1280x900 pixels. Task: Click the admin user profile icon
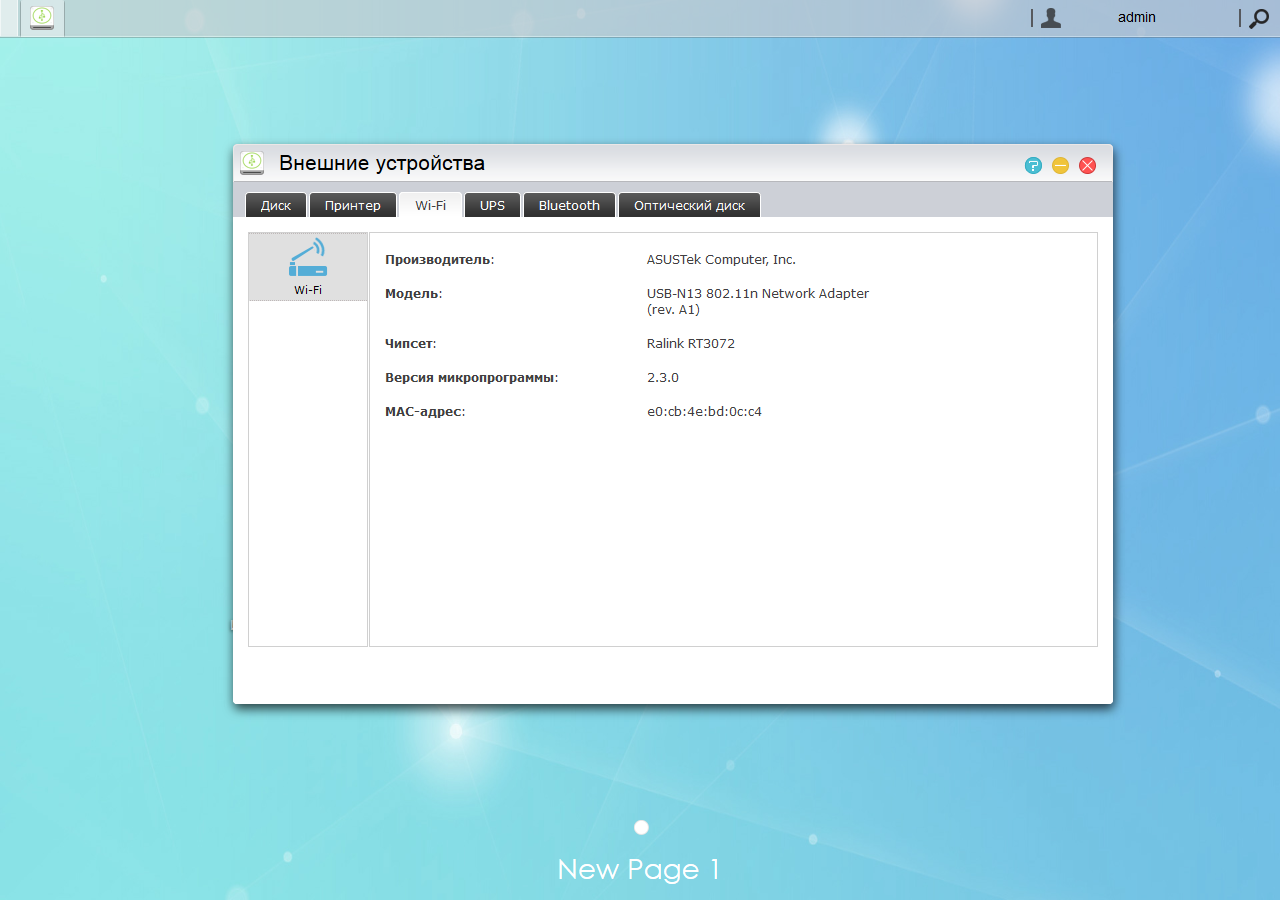tap(1050, 17)
